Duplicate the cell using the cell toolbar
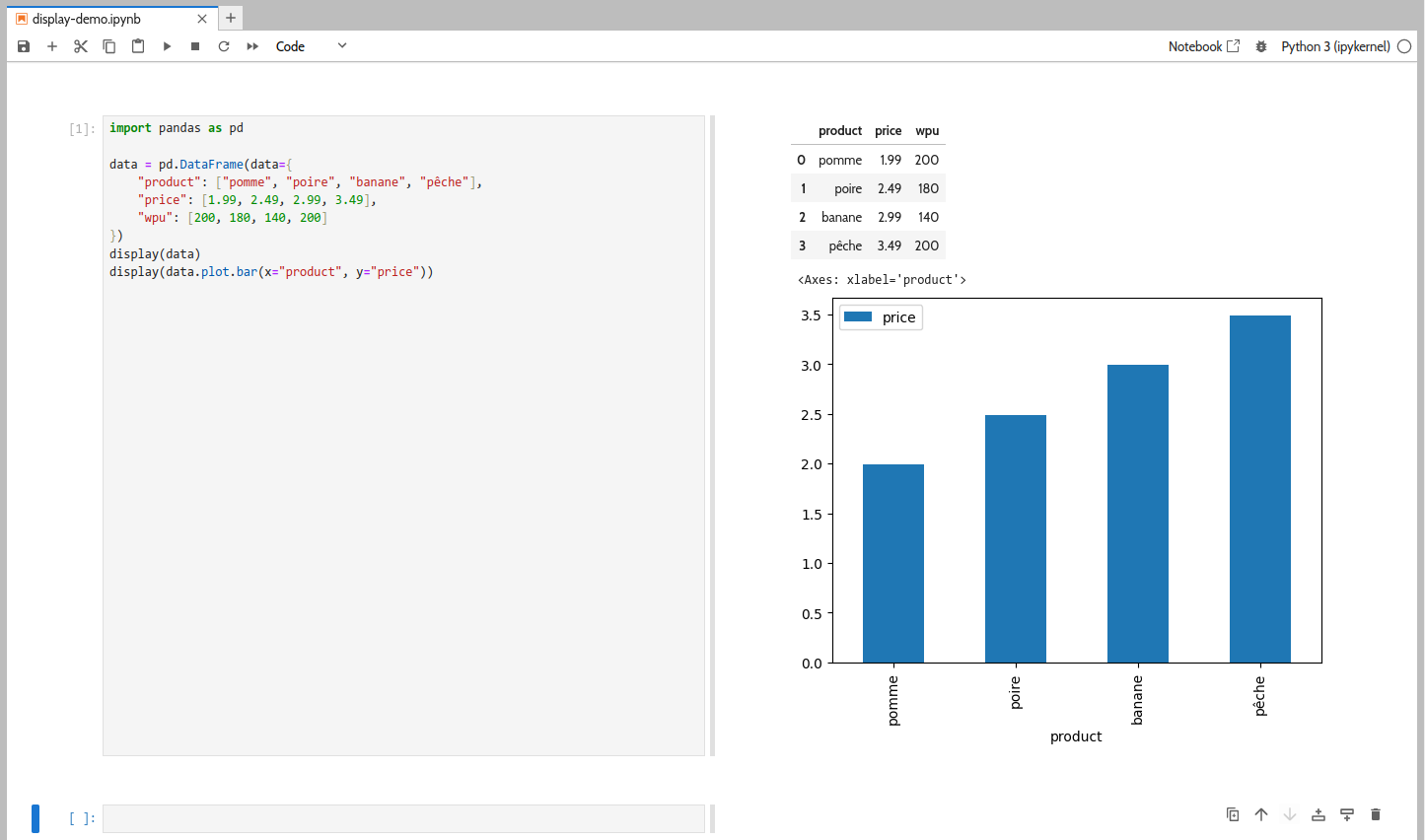Screen dimensions: 1425x840 point(1233,814)
